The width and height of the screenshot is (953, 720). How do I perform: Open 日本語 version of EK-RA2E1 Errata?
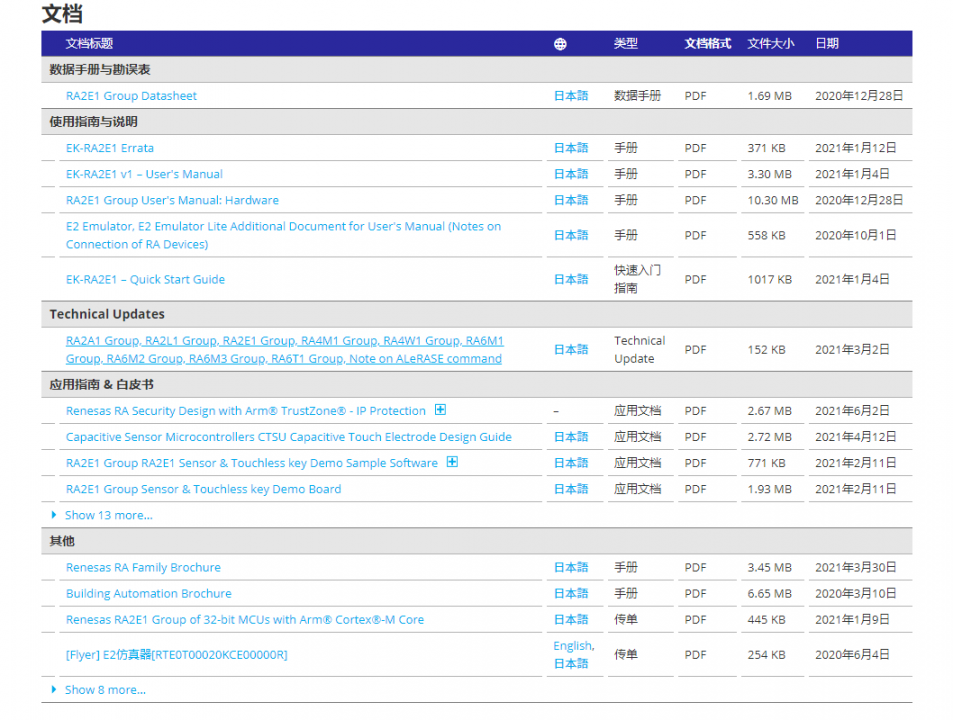(x=571, y=148)
